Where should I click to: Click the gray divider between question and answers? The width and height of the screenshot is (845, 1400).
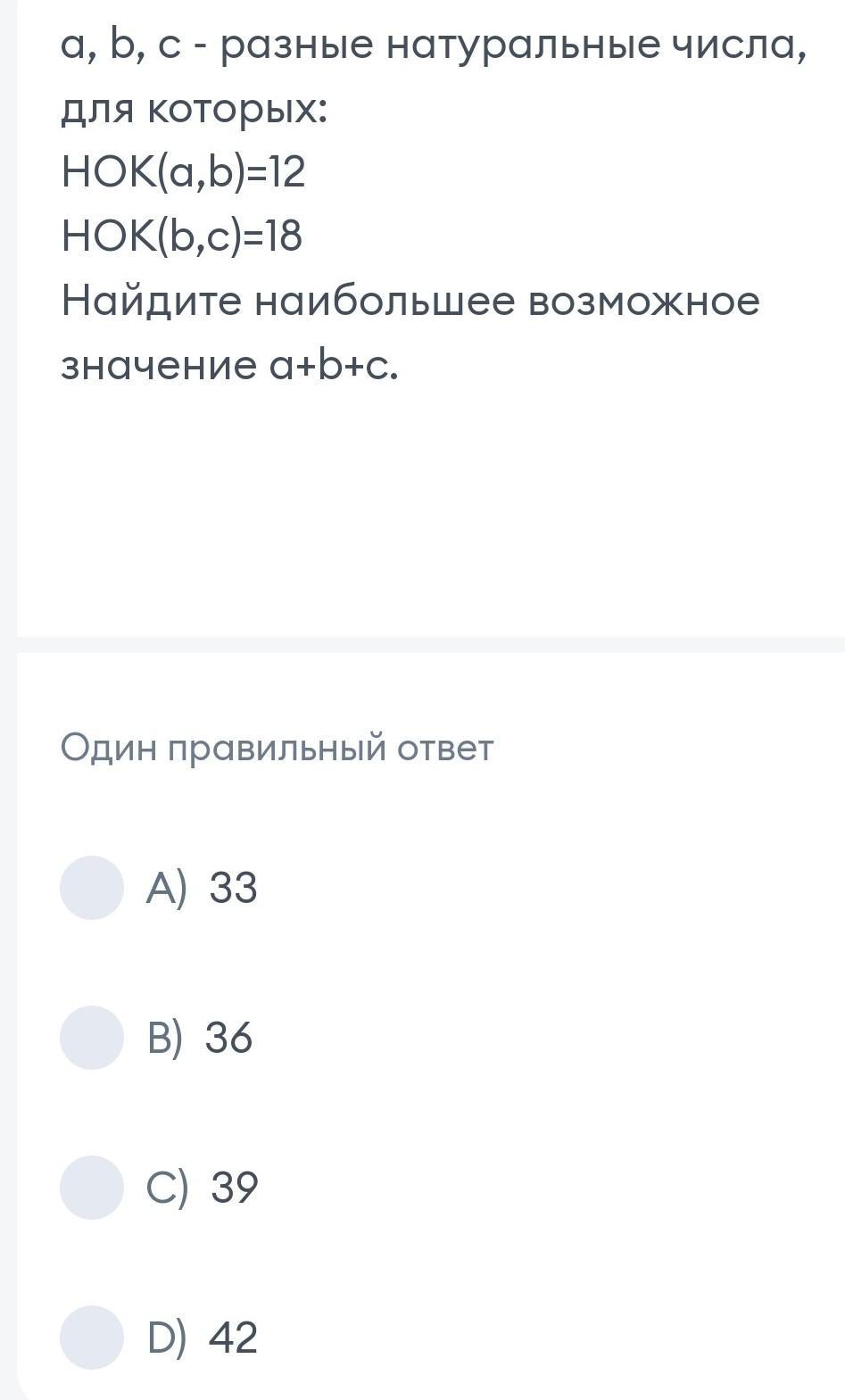point(431,644)
